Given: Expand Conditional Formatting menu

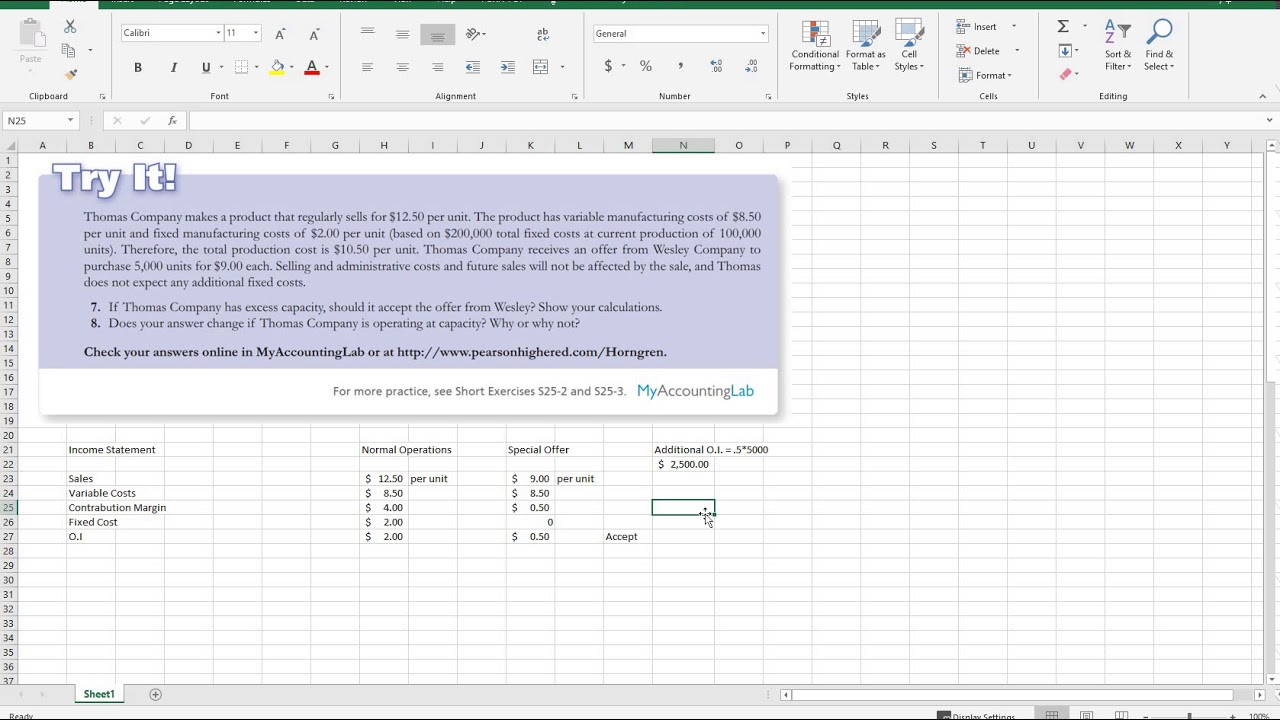Looking at the screenshot, I should pos(815,46).
